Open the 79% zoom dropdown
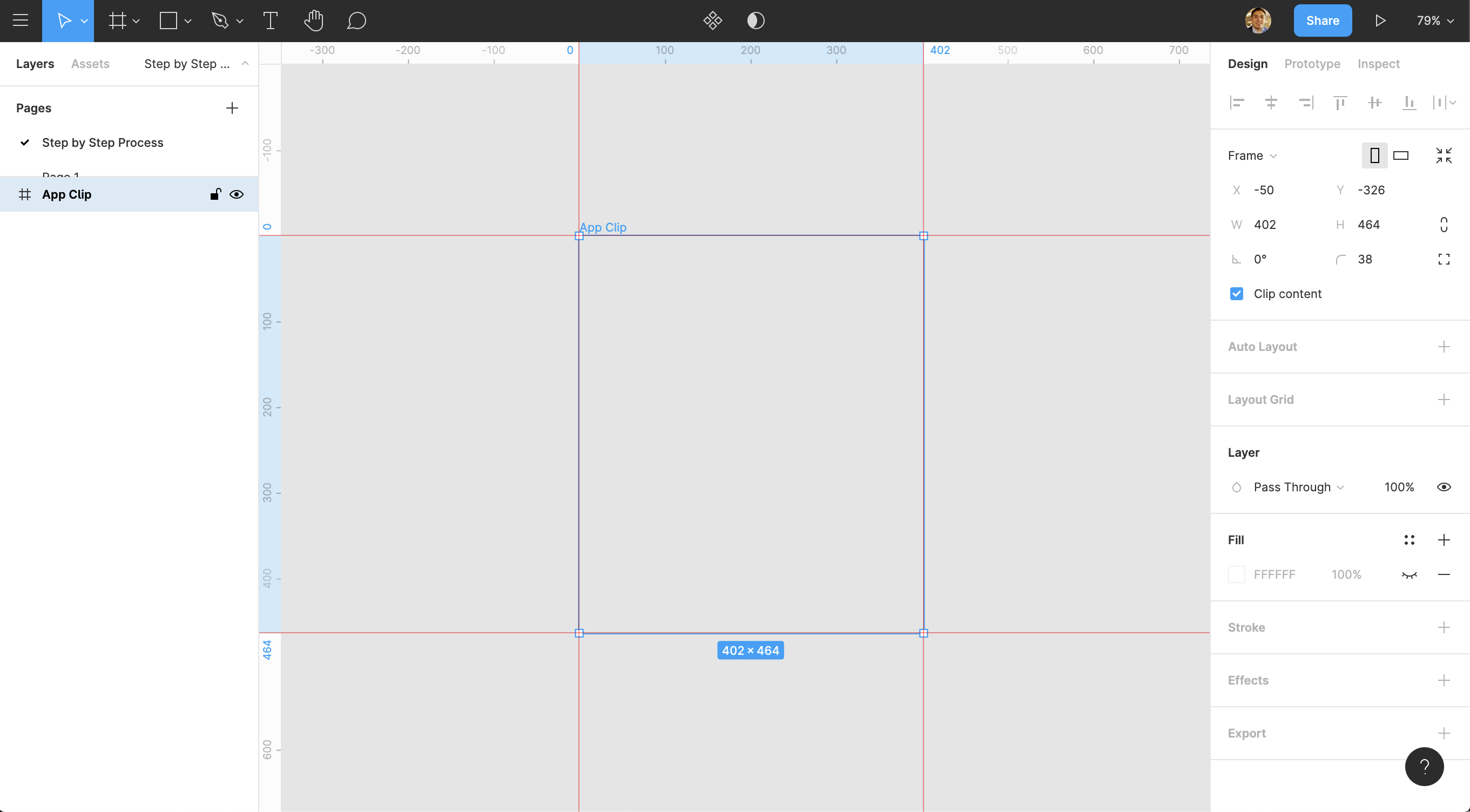This screenshot has height=812, width=1470. point(1434,21)
